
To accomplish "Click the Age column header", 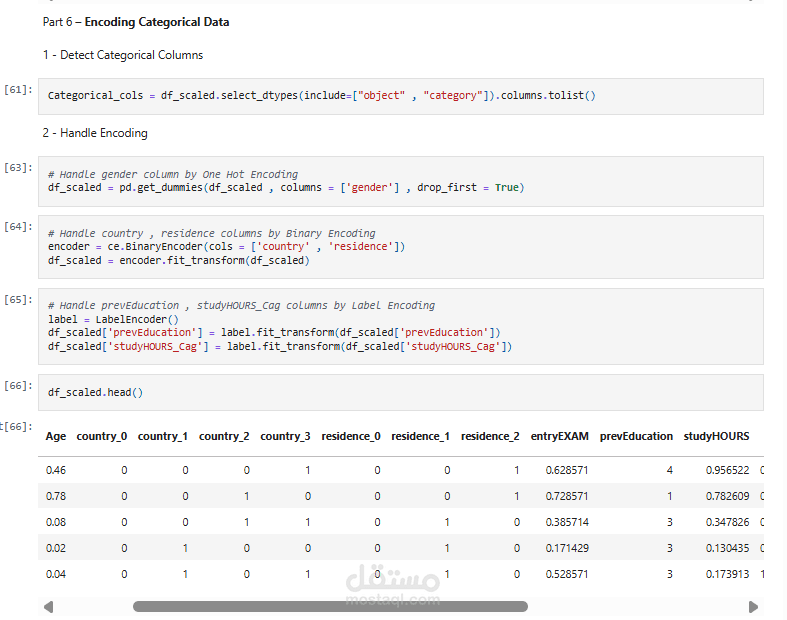I will click(56, 436).
